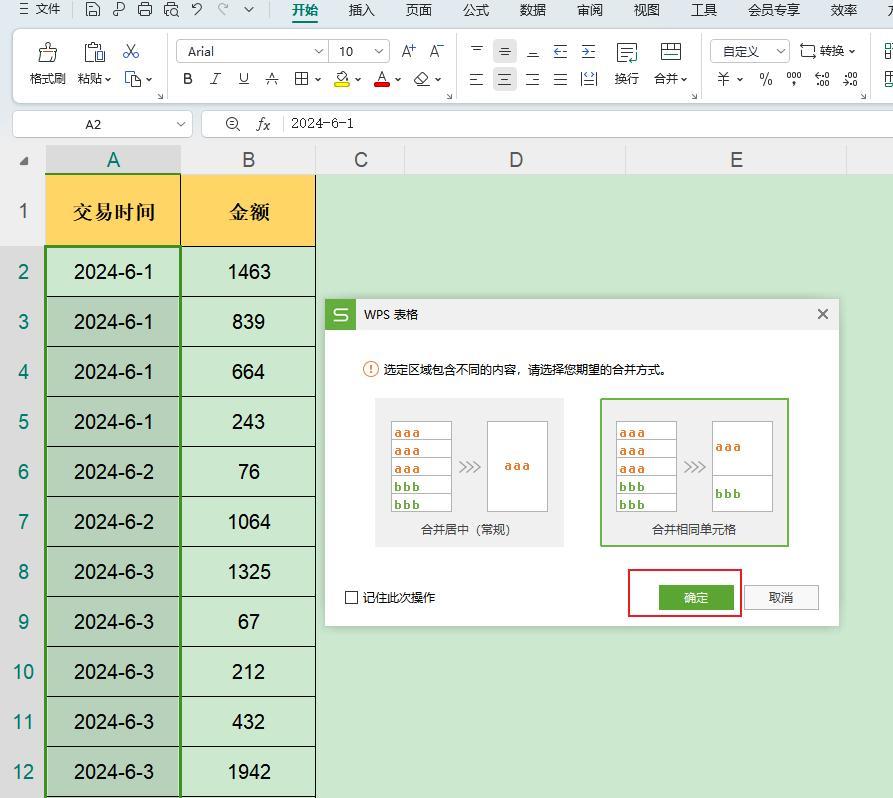Choose 合并居中（常规） merge option
The height and width of the screenshot is (798, 893).
tap(469, 472)
